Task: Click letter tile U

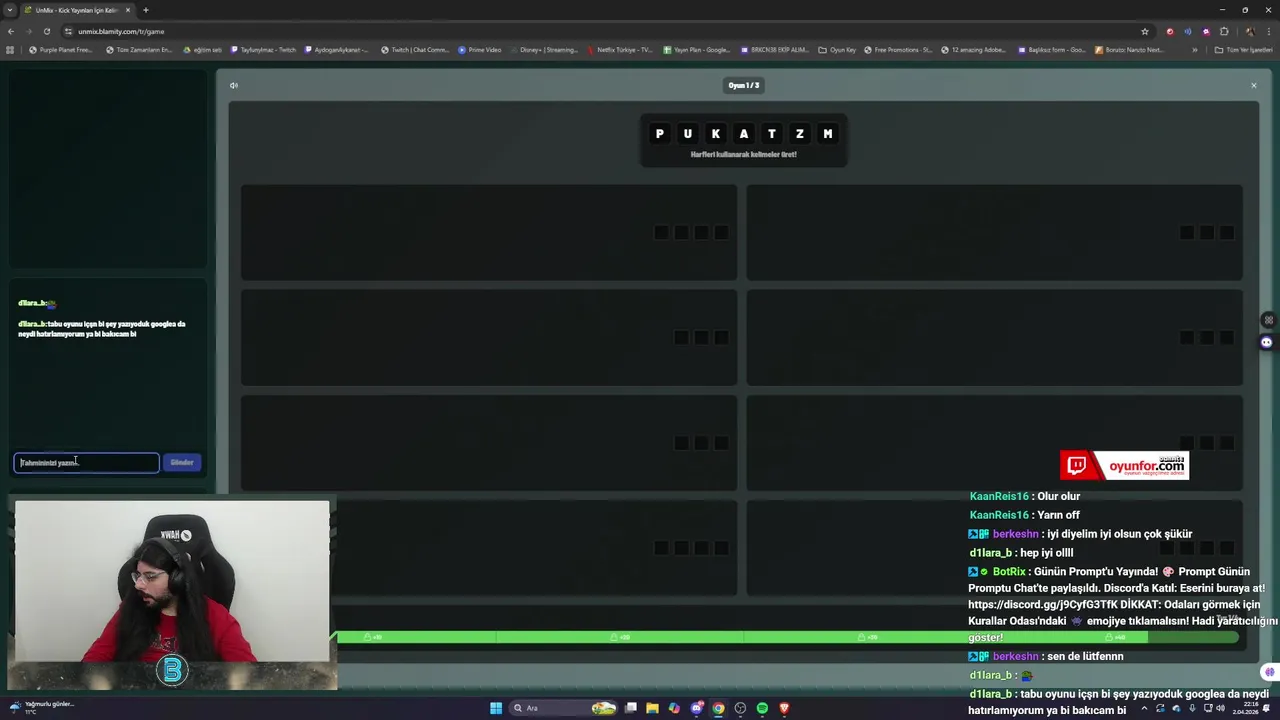Action: point(687,133)
